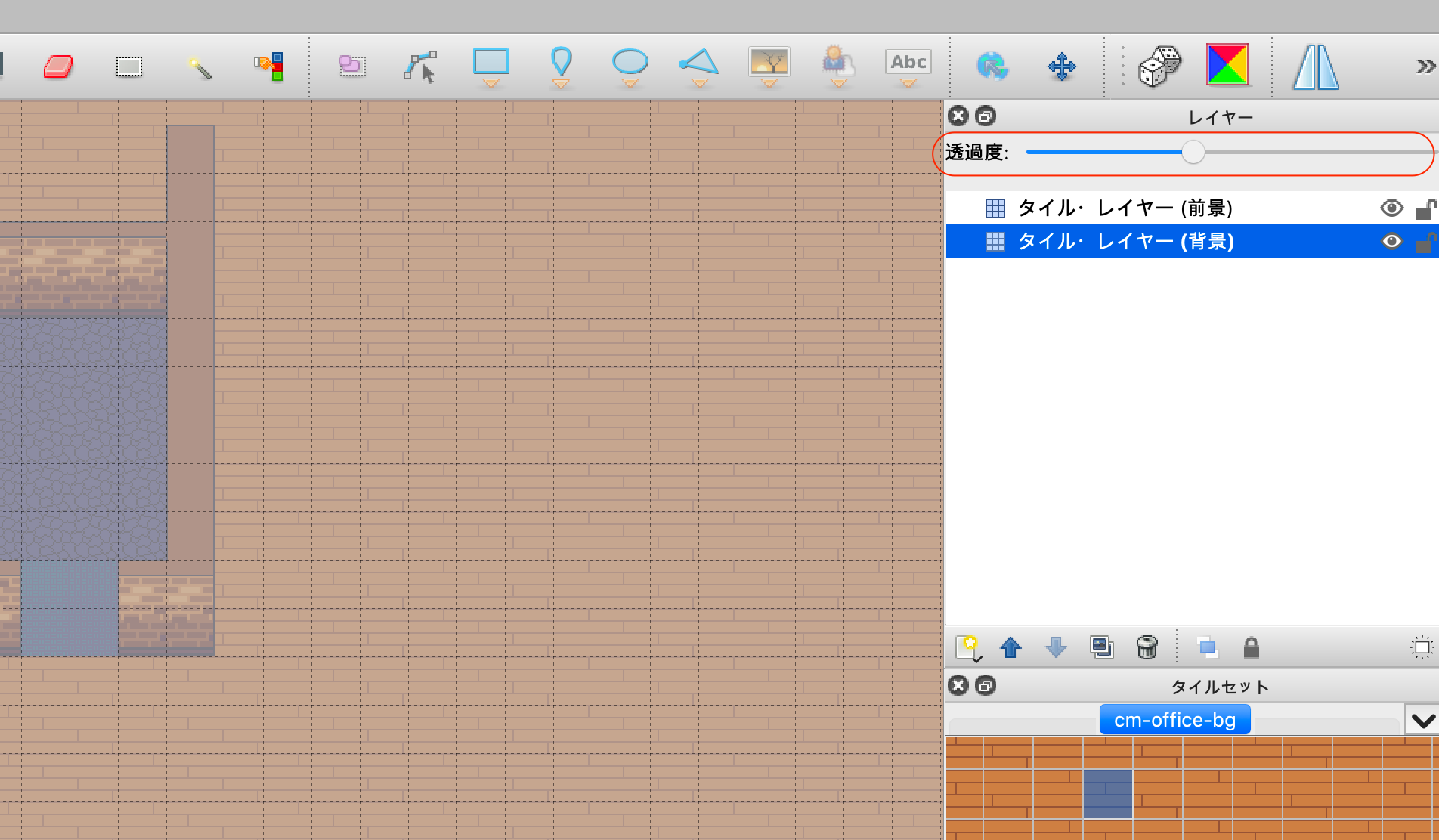Activate the Magic Wand tool
This screenshot has width=1439, height=840.
[199, 67]
